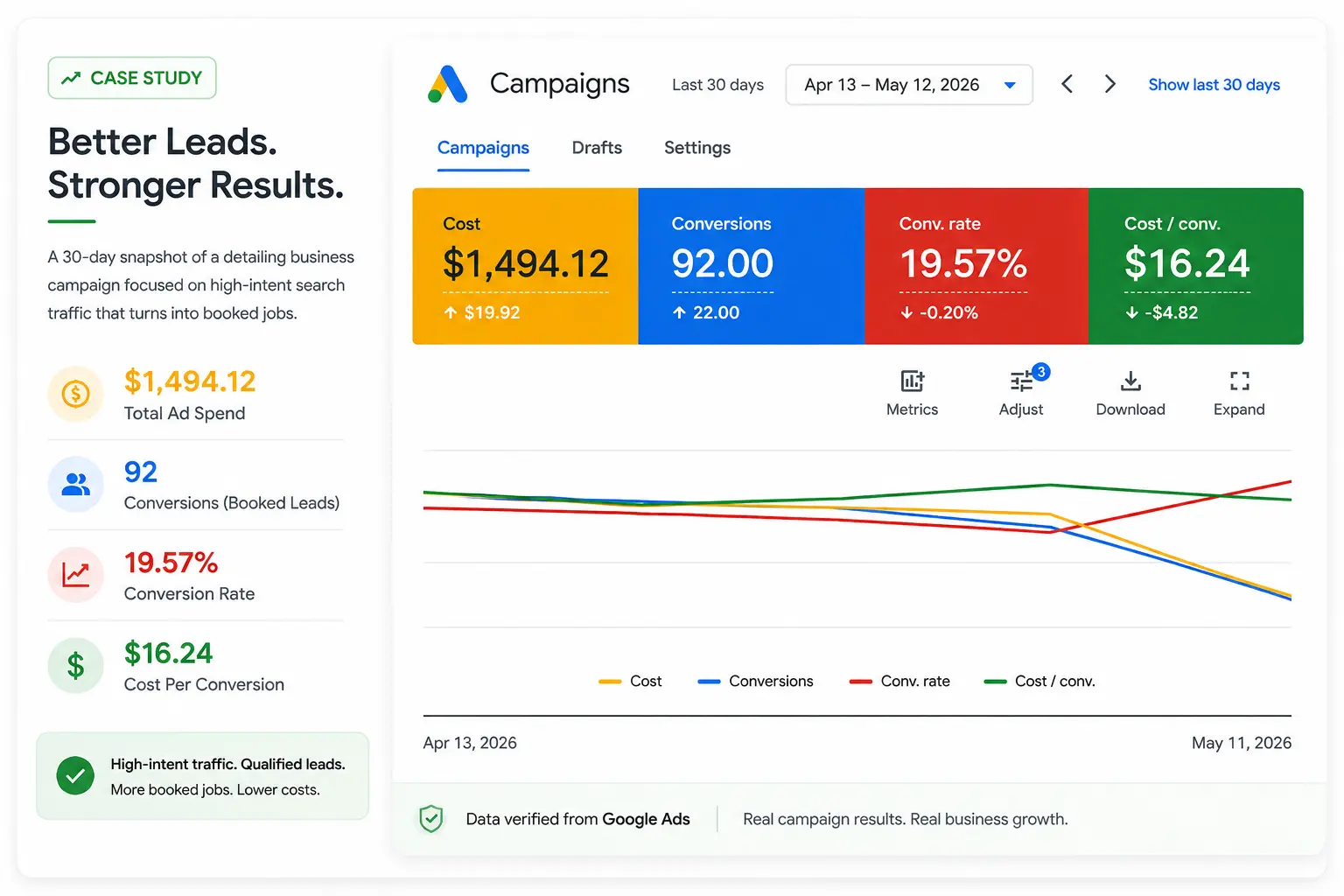Screen dimensions: 1344x896
Task: Click the Cost Per Conversion label
Action: pyautogui.click(x=204, y=684)
